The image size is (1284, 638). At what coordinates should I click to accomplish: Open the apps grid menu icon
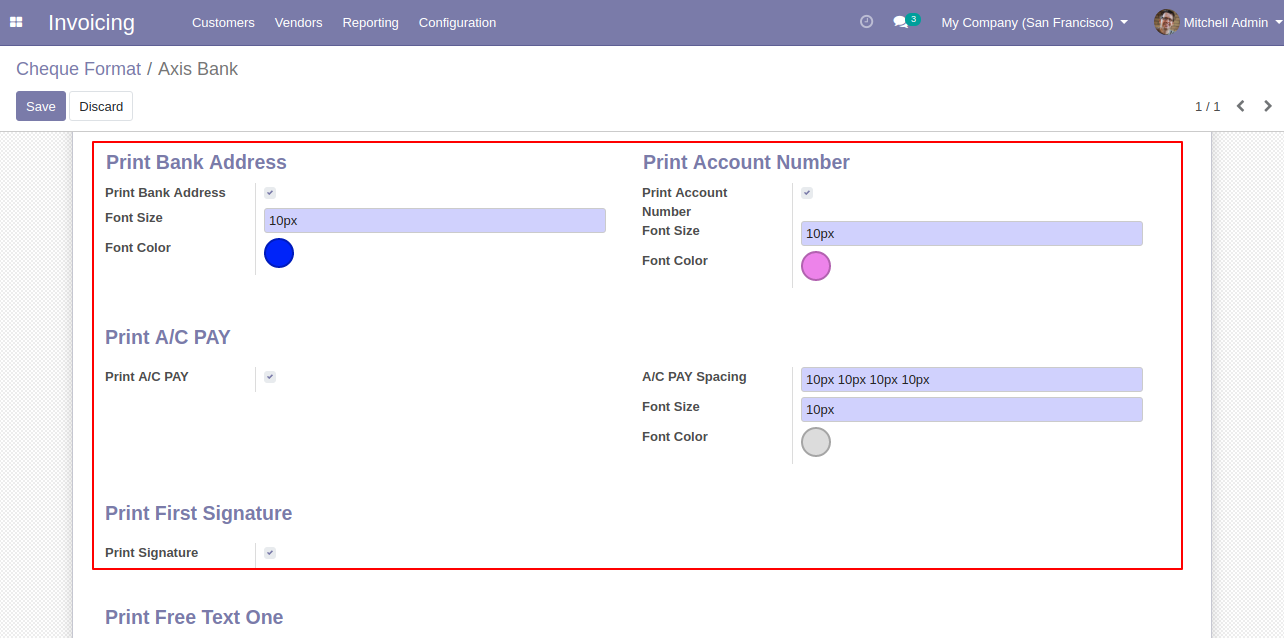16,22
